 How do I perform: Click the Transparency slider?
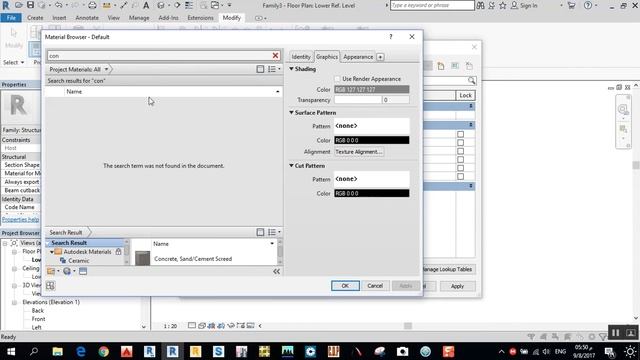pyautogui.click(x=358, y=100)
